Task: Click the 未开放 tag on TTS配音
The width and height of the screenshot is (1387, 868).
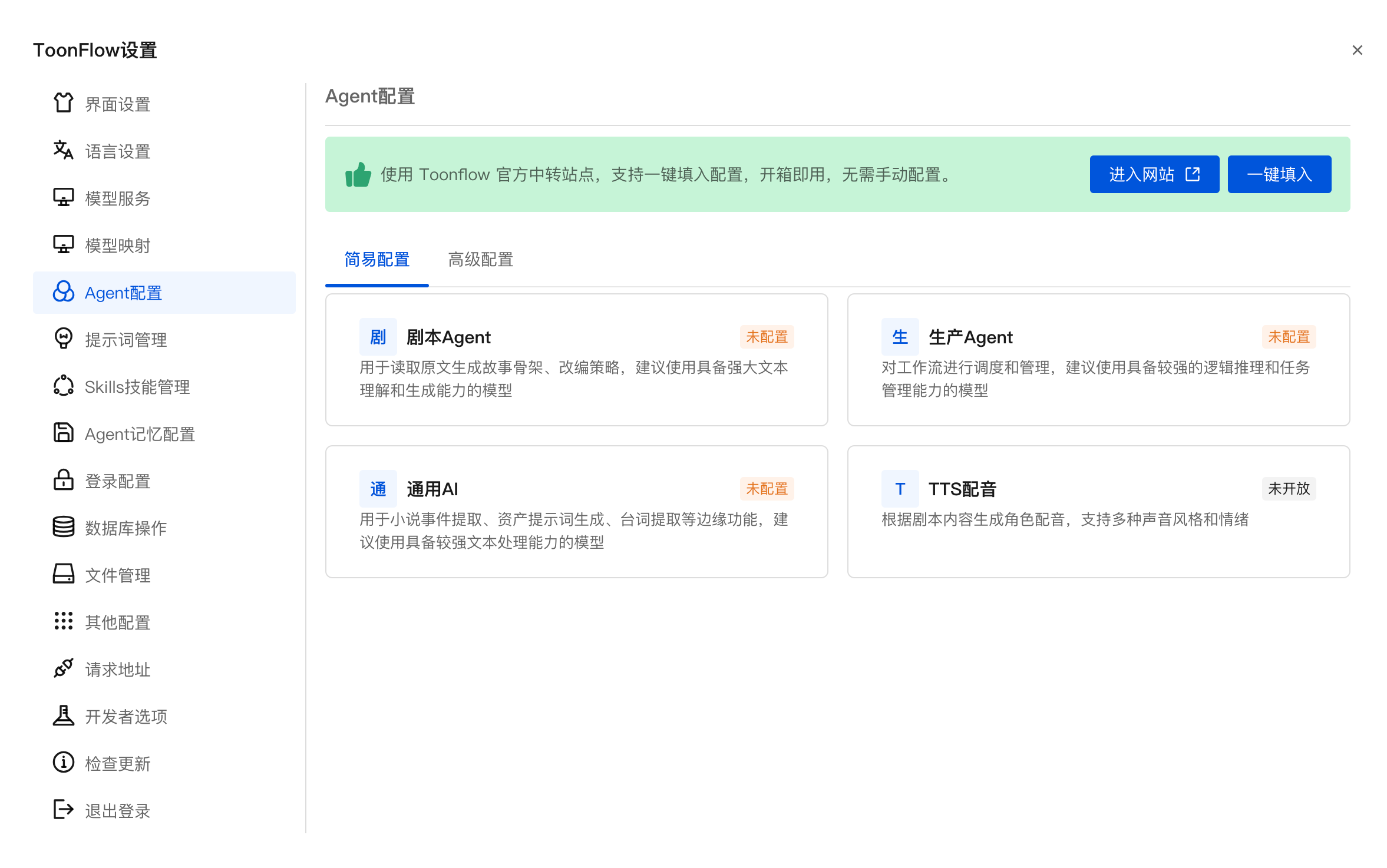Action: [x=1289, y=489]
